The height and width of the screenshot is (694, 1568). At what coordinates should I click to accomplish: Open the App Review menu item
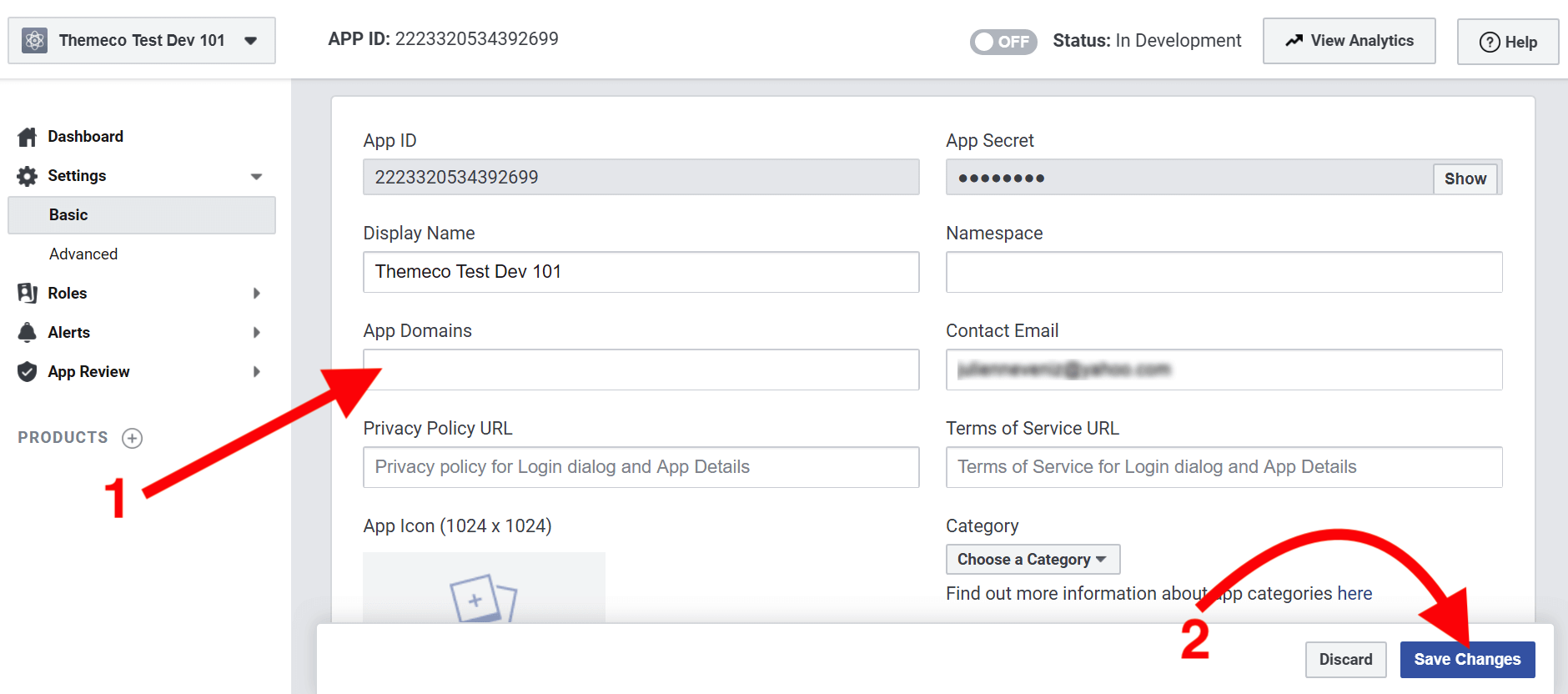88,372
